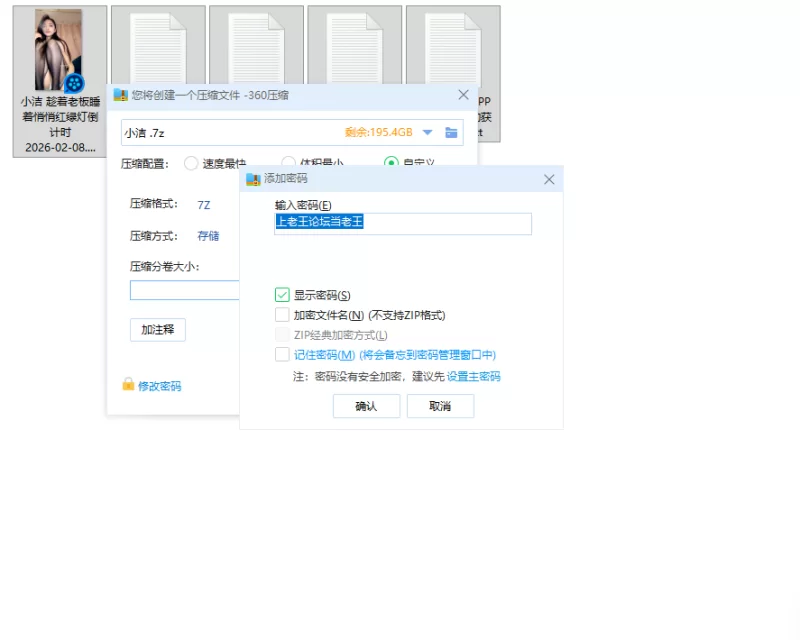Enable the 加密文件名 checkbox
This screenshot has width=800, height=640.
[282, 314]
